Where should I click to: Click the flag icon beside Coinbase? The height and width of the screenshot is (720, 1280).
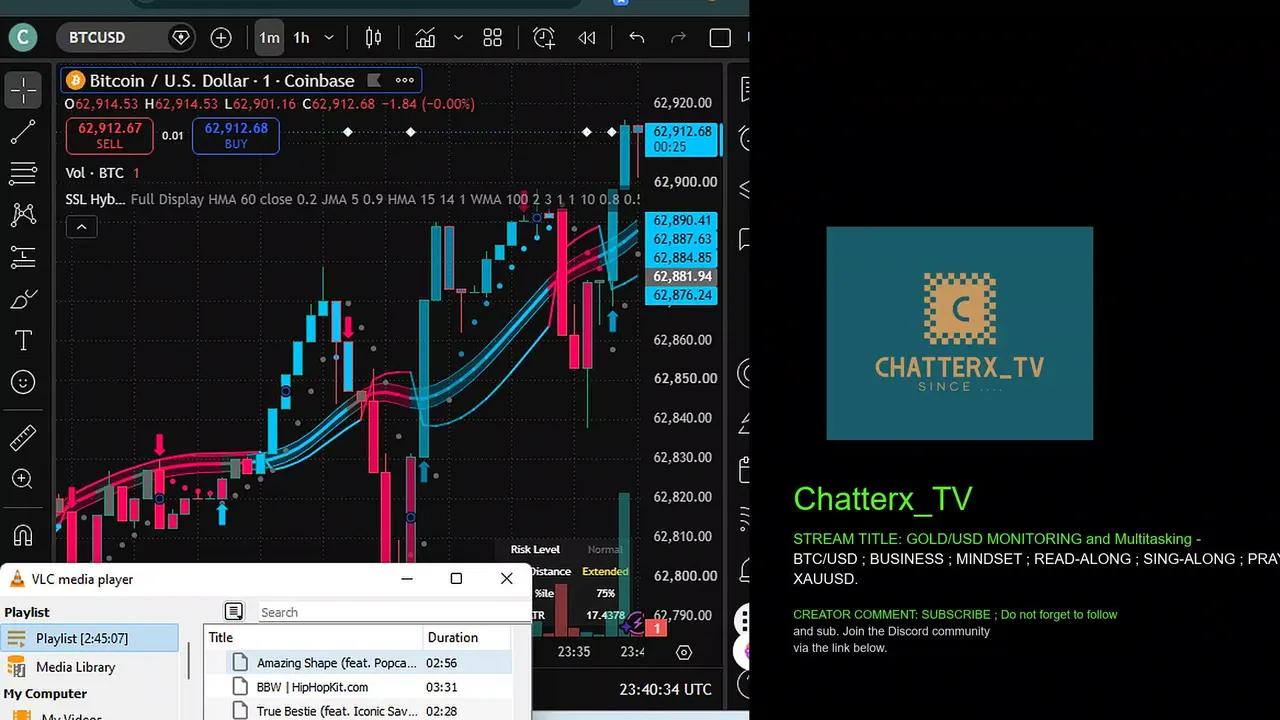pos(374,81)
